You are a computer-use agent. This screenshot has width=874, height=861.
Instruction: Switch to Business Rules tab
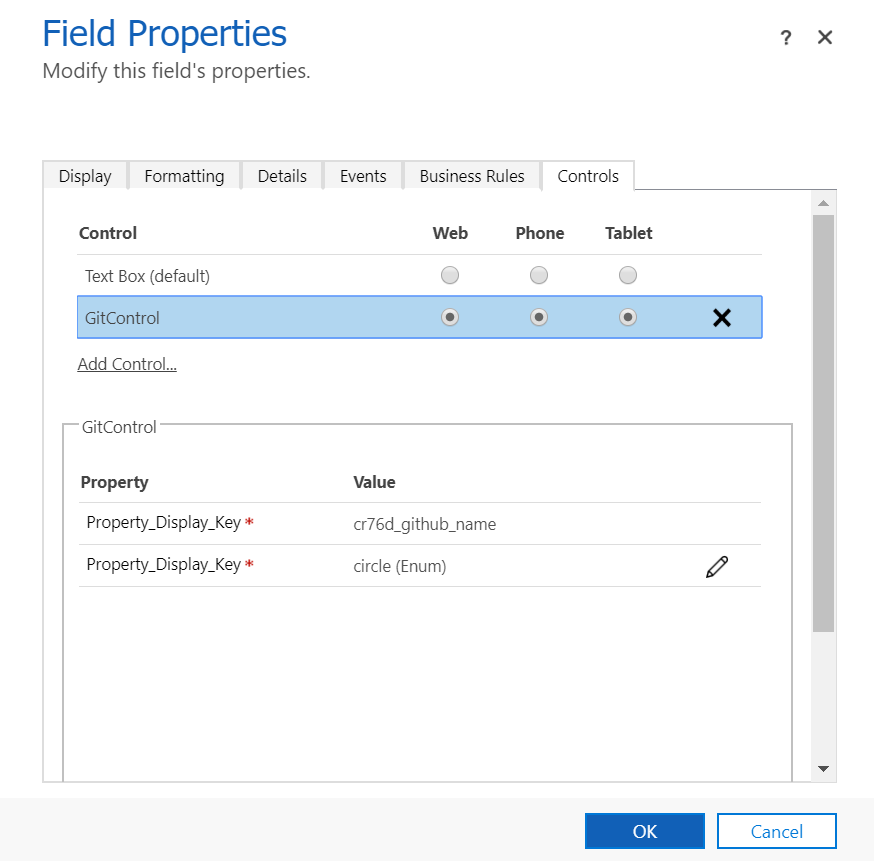472,176
